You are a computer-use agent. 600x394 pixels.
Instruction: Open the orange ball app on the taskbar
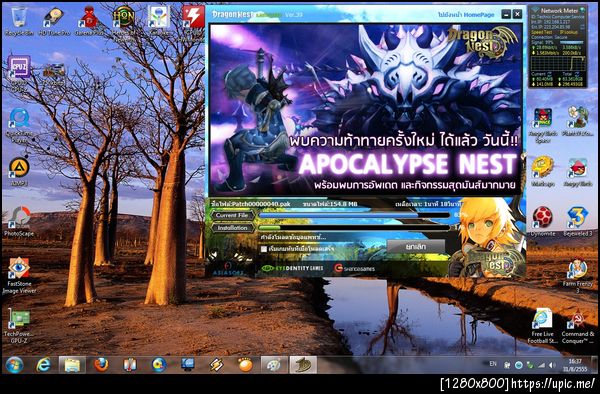click(245, 365)
